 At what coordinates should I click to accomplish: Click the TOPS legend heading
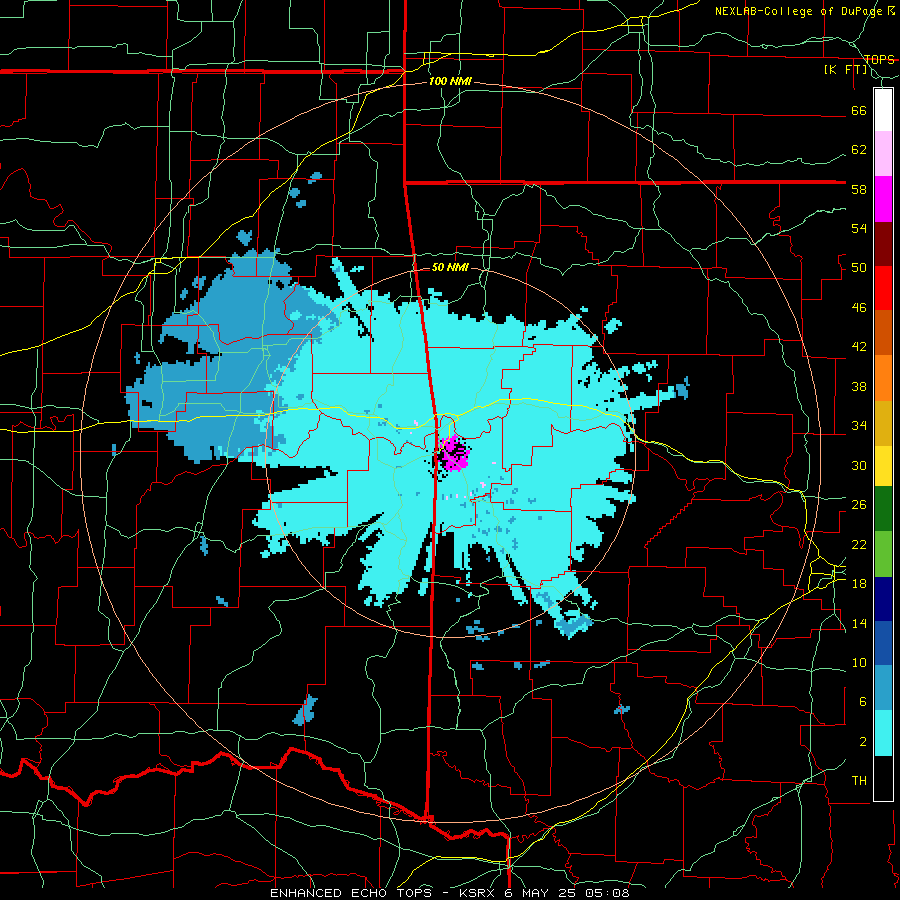point(879,59)
